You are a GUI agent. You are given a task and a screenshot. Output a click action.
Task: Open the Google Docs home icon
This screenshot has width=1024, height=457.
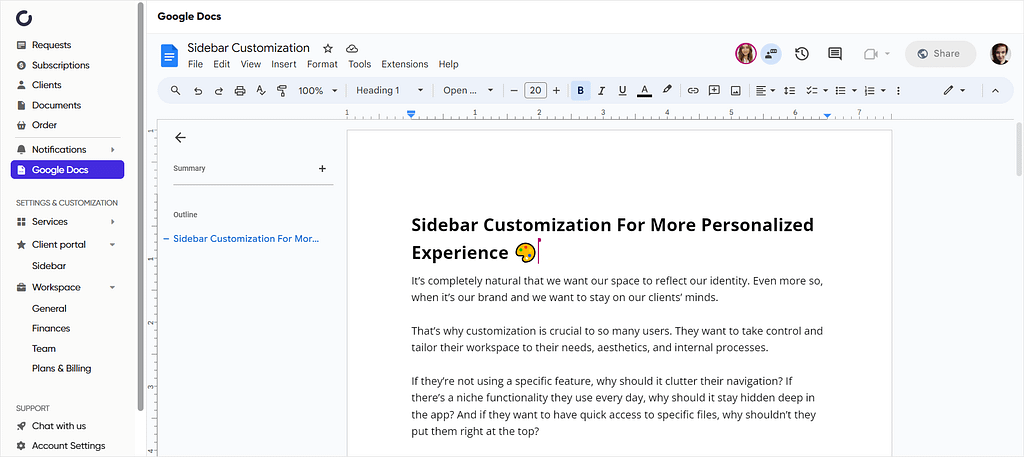pyautogui.click(x=169, y=55)
